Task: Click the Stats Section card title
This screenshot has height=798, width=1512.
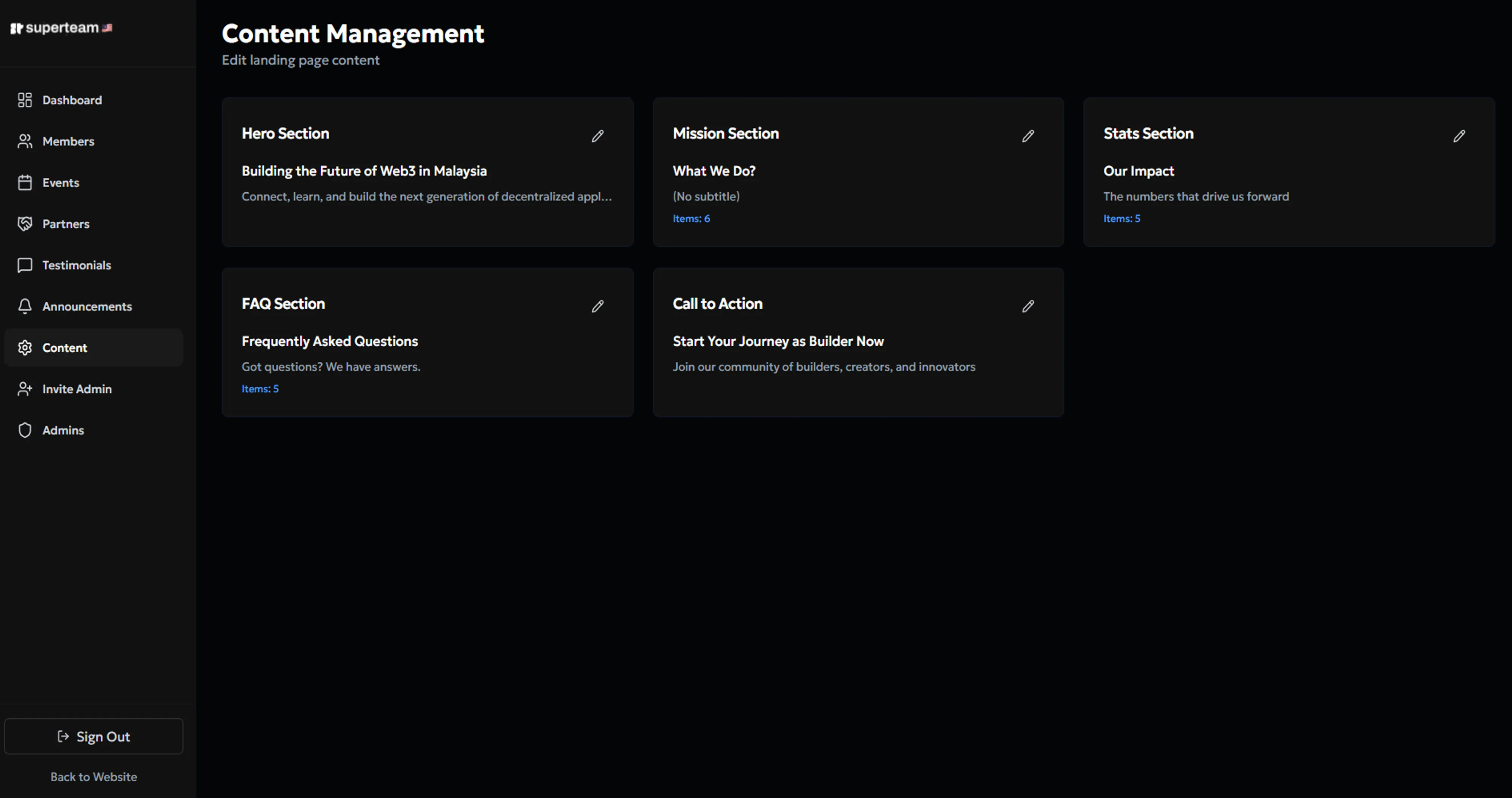Action: 1148,133
